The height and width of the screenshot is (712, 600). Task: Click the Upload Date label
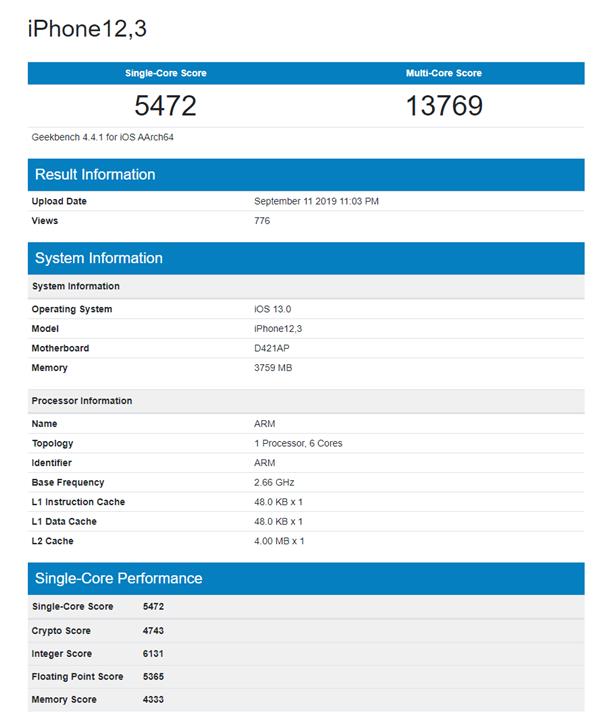[x=59, y=201]
